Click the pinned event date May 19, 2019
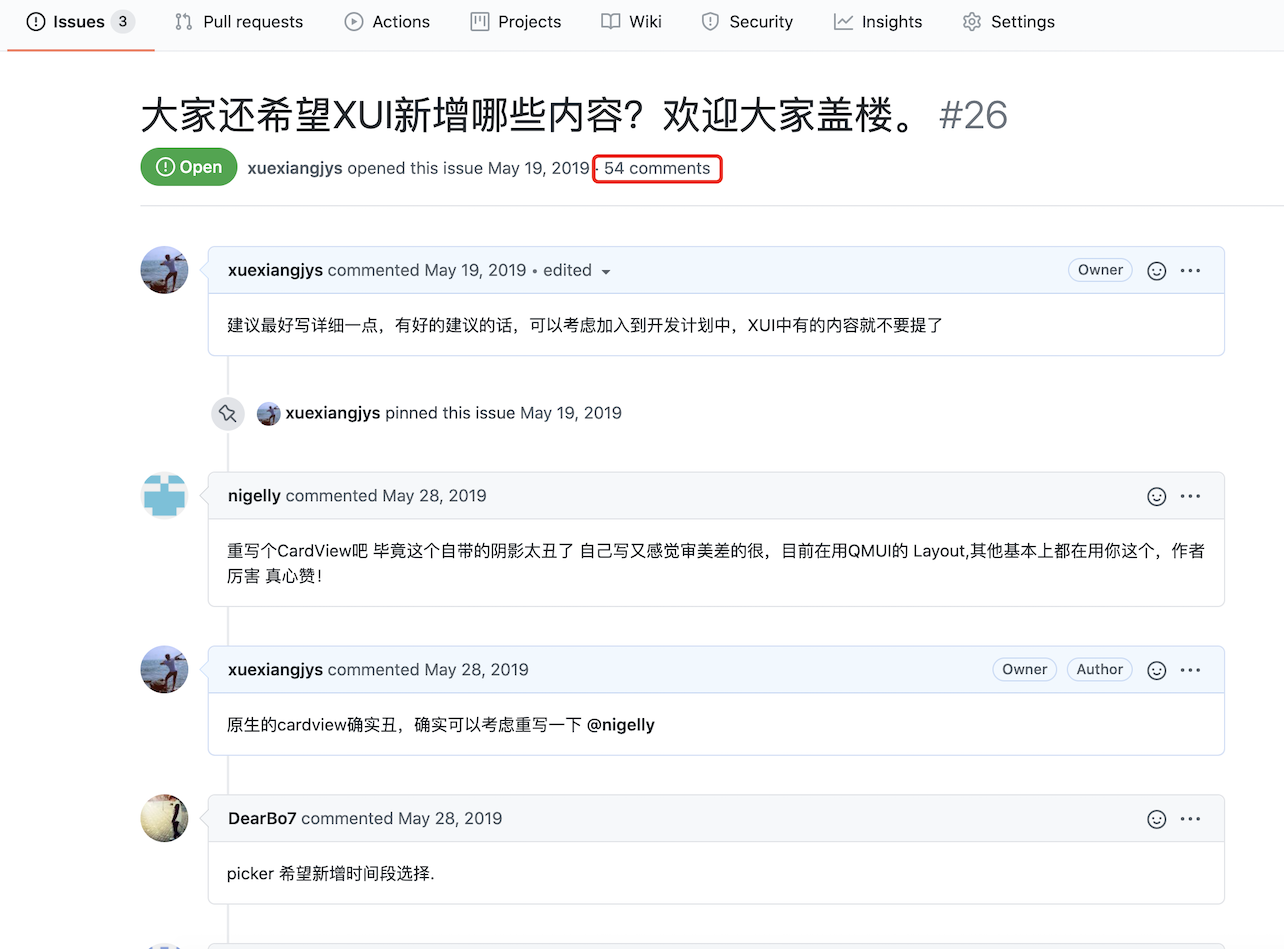 [x=571, y=413]
